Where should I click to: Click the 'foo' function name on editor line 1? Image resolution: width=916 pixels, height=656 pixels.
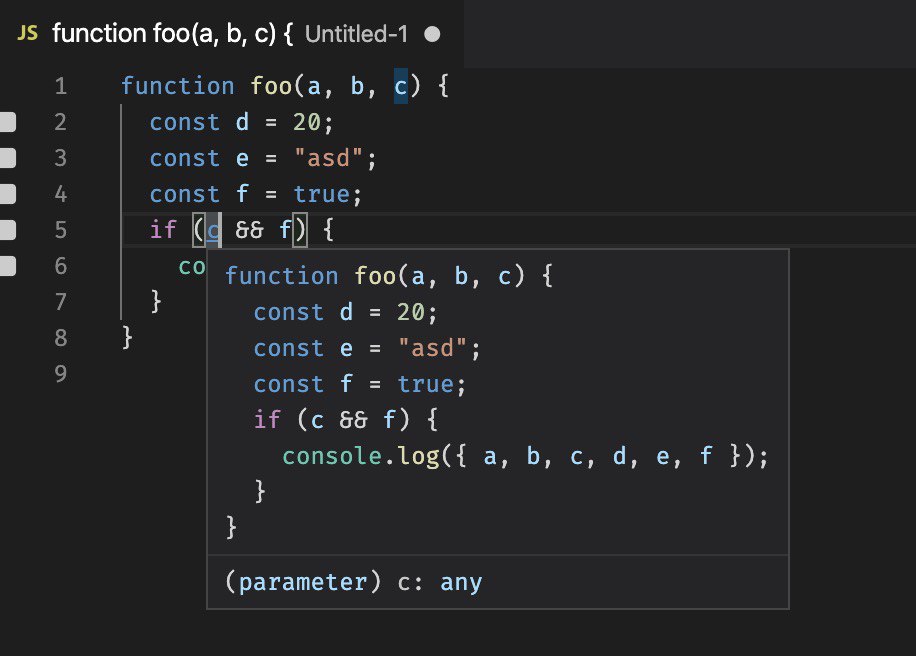(x=272, y=86)
